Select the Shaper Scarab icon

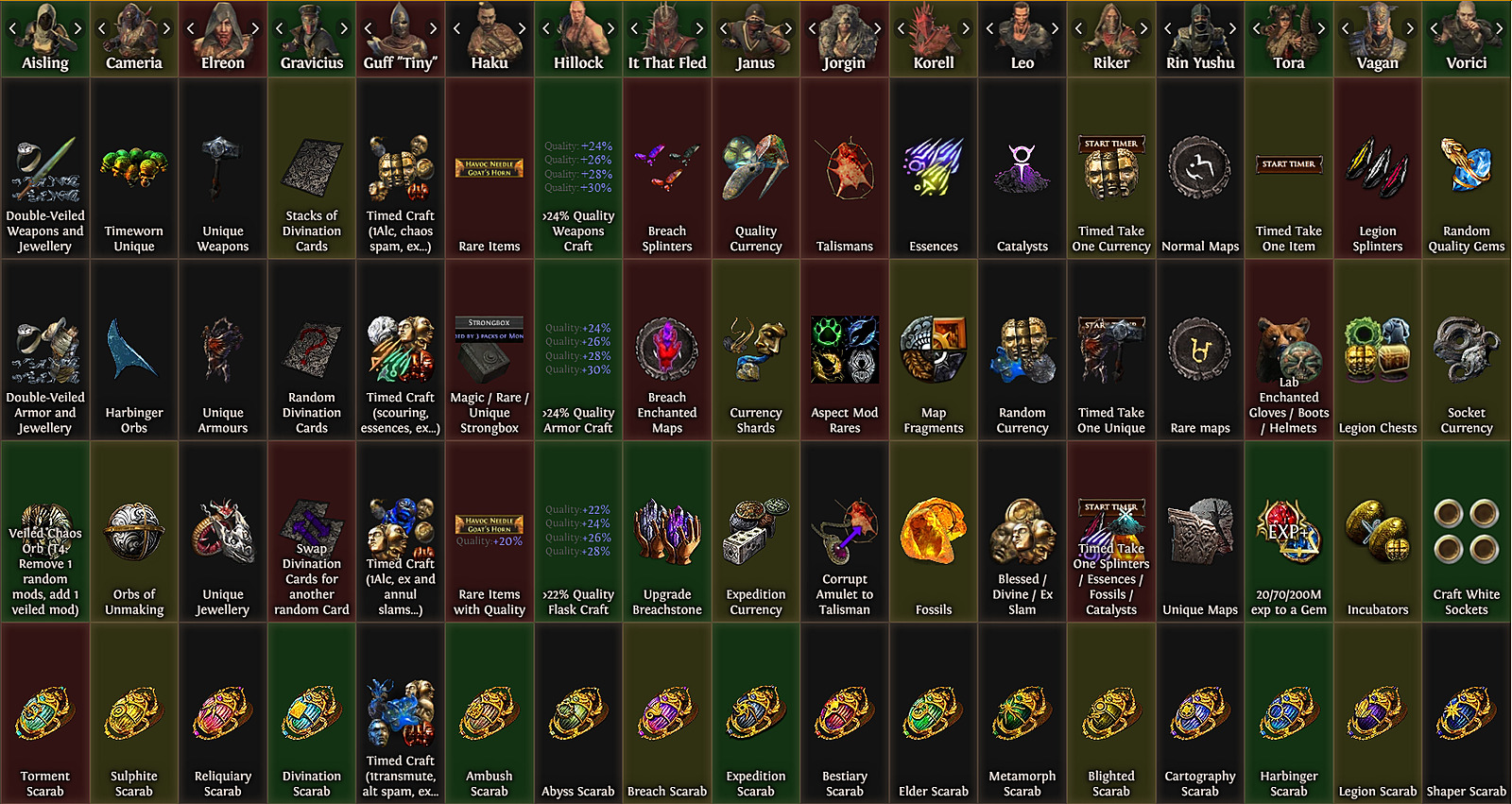1466,713
